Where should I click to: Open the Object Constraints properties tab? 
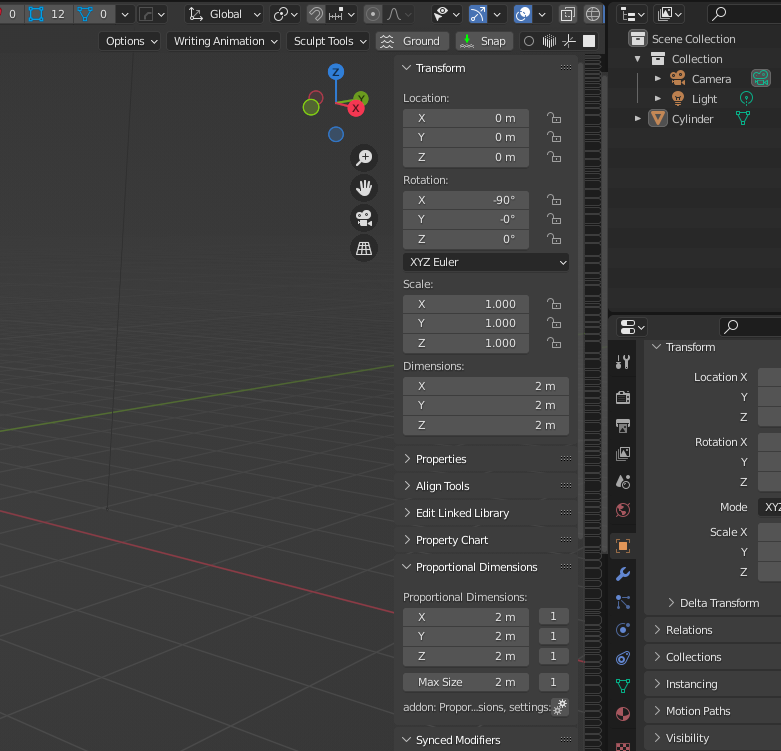click(623, 658)
